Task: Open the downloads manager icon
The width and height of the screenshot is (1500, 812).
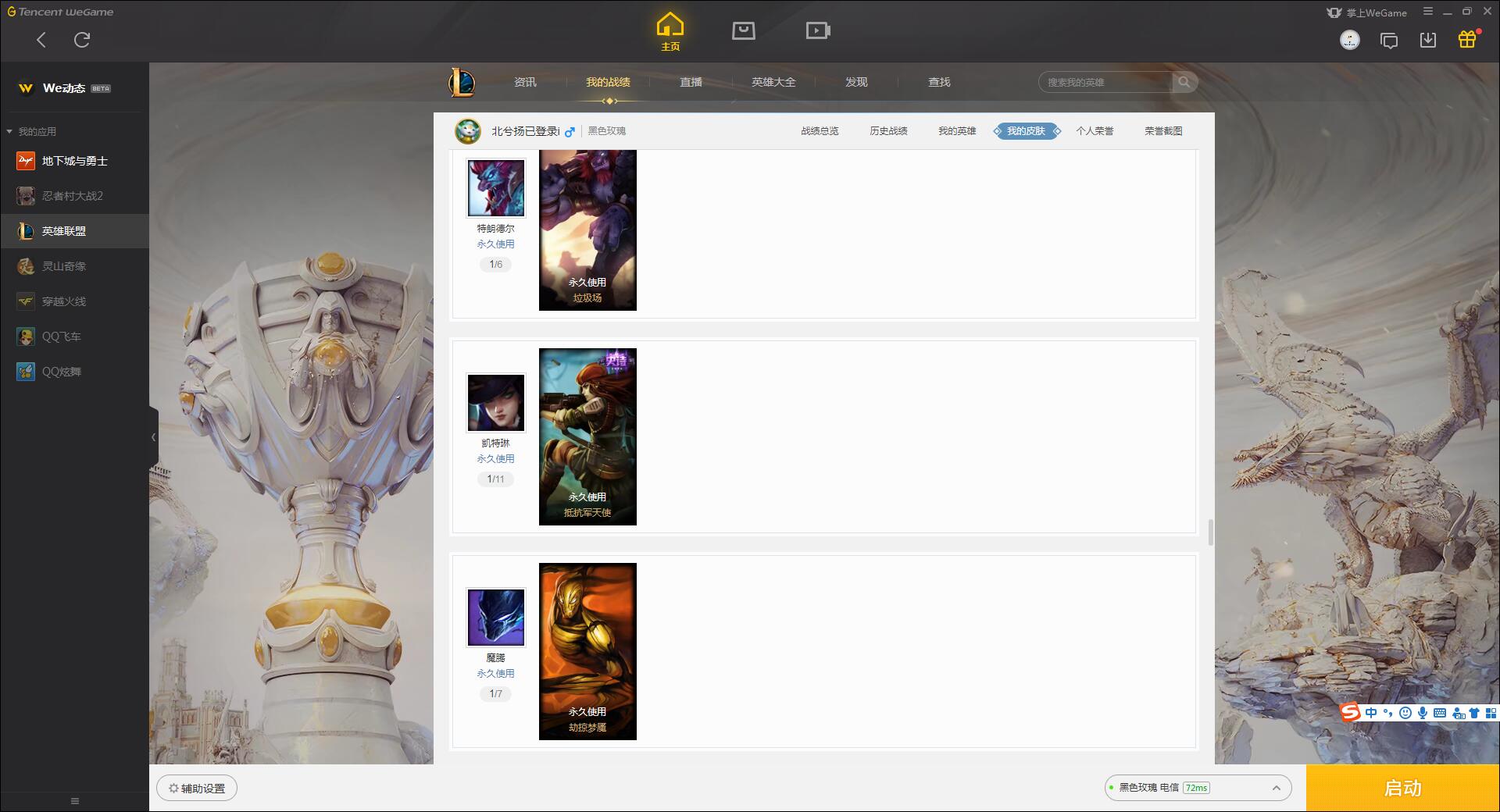Action: [1428, 40]
